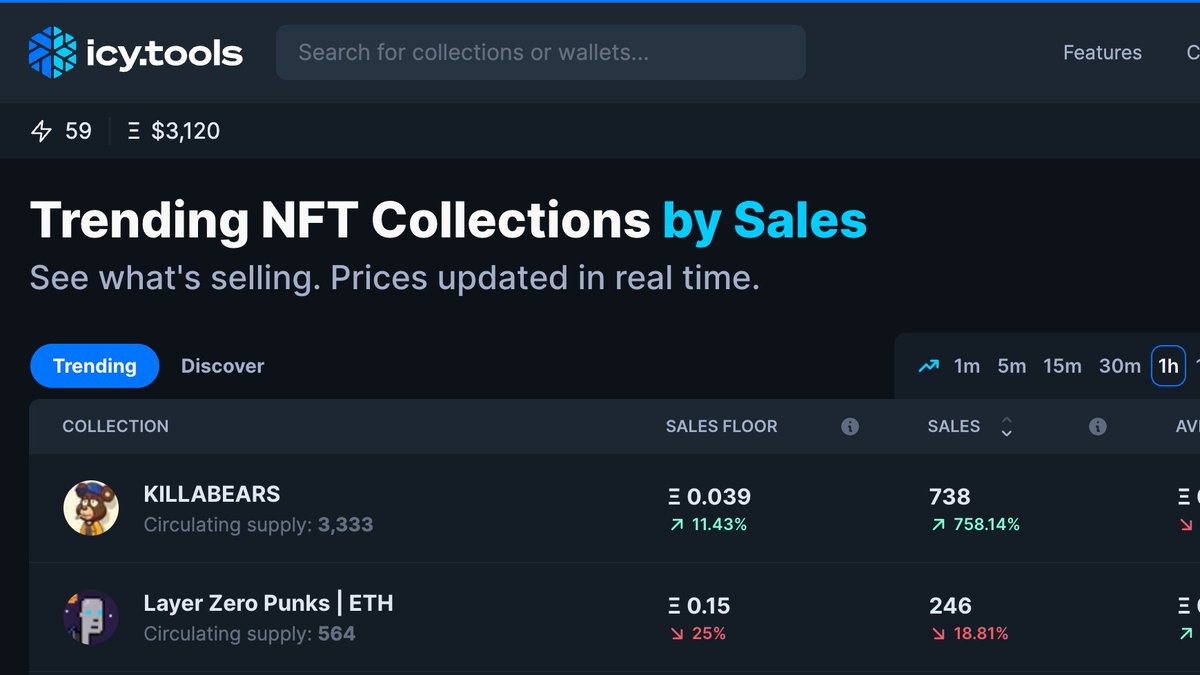The image size is (1200, 675).
Task: Switch to the Trending tab
Action: point(95,366)
